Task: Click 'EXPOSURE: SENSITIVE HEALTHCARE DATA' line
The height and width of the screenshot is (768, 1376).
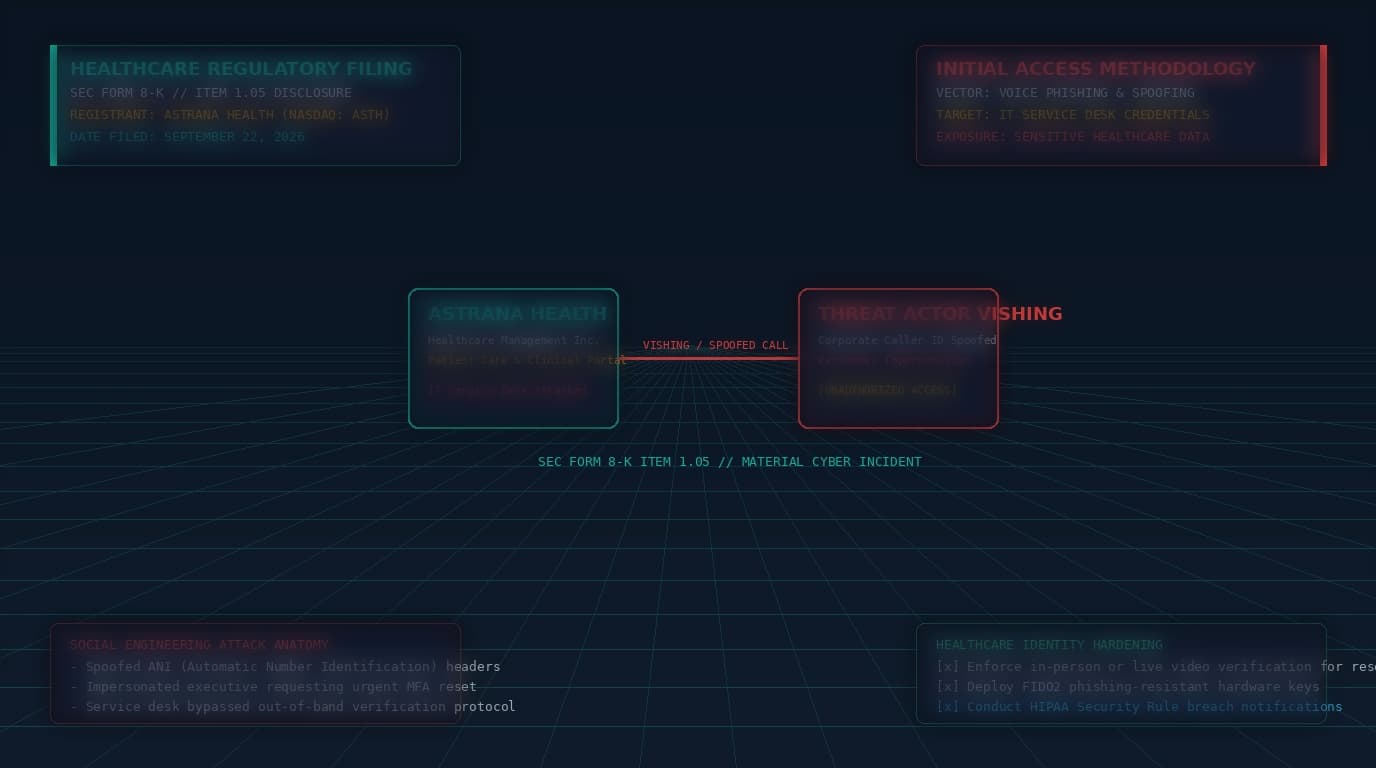Action: (1073, 137)
